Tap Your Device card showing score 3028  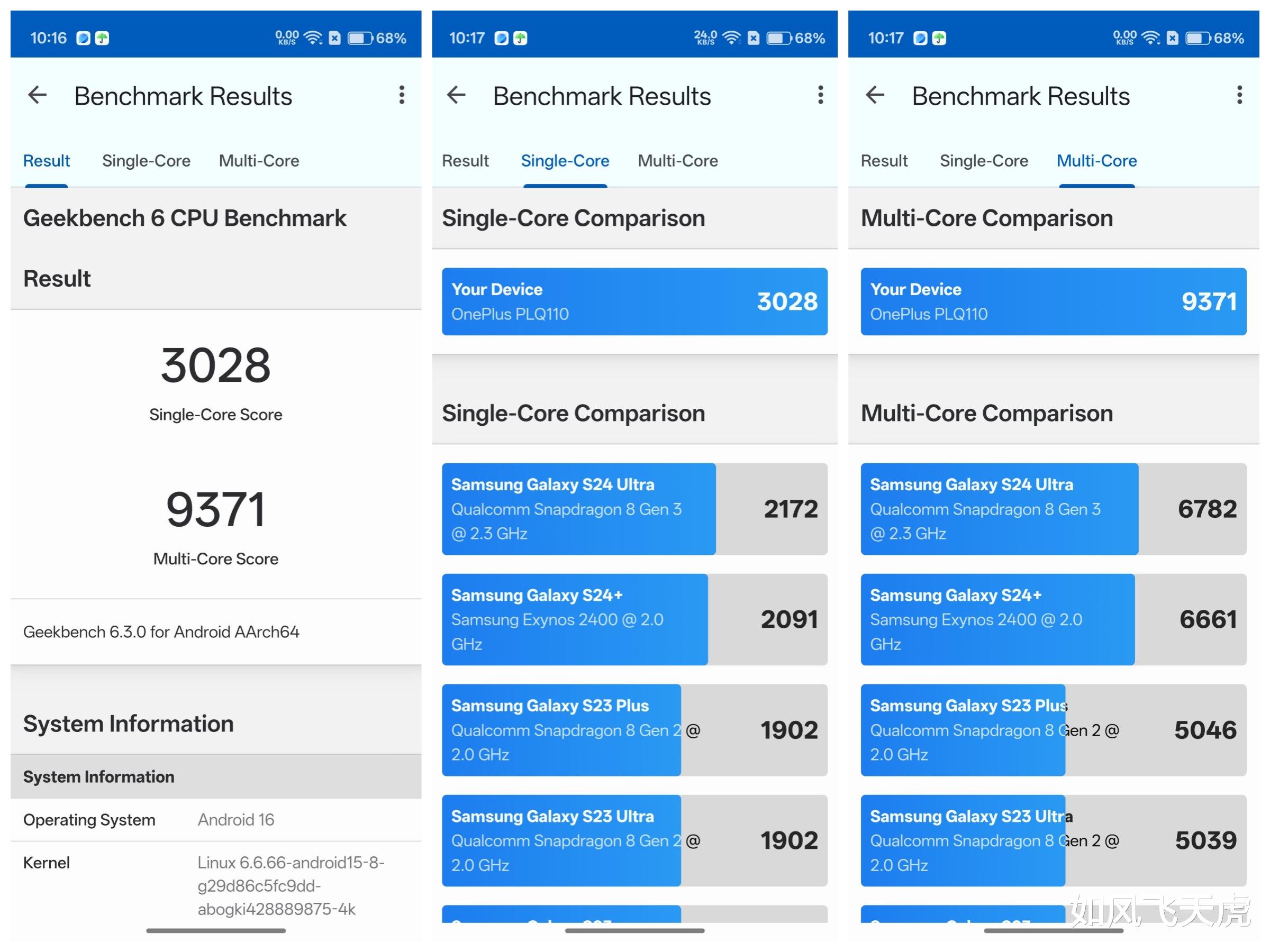coord(634,301)
